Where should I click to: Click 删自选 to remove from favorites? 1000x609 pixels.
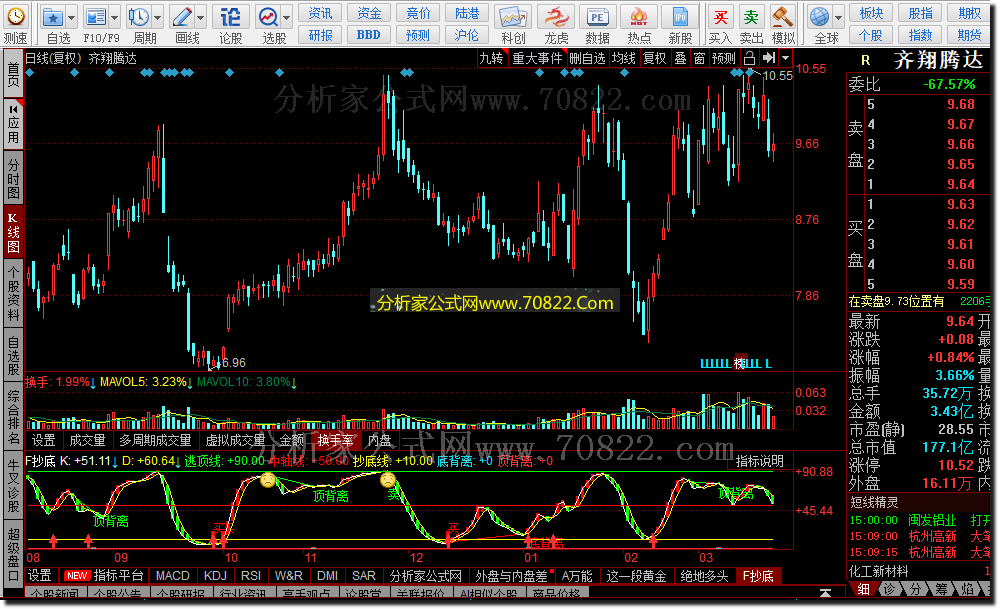(587, 59)
